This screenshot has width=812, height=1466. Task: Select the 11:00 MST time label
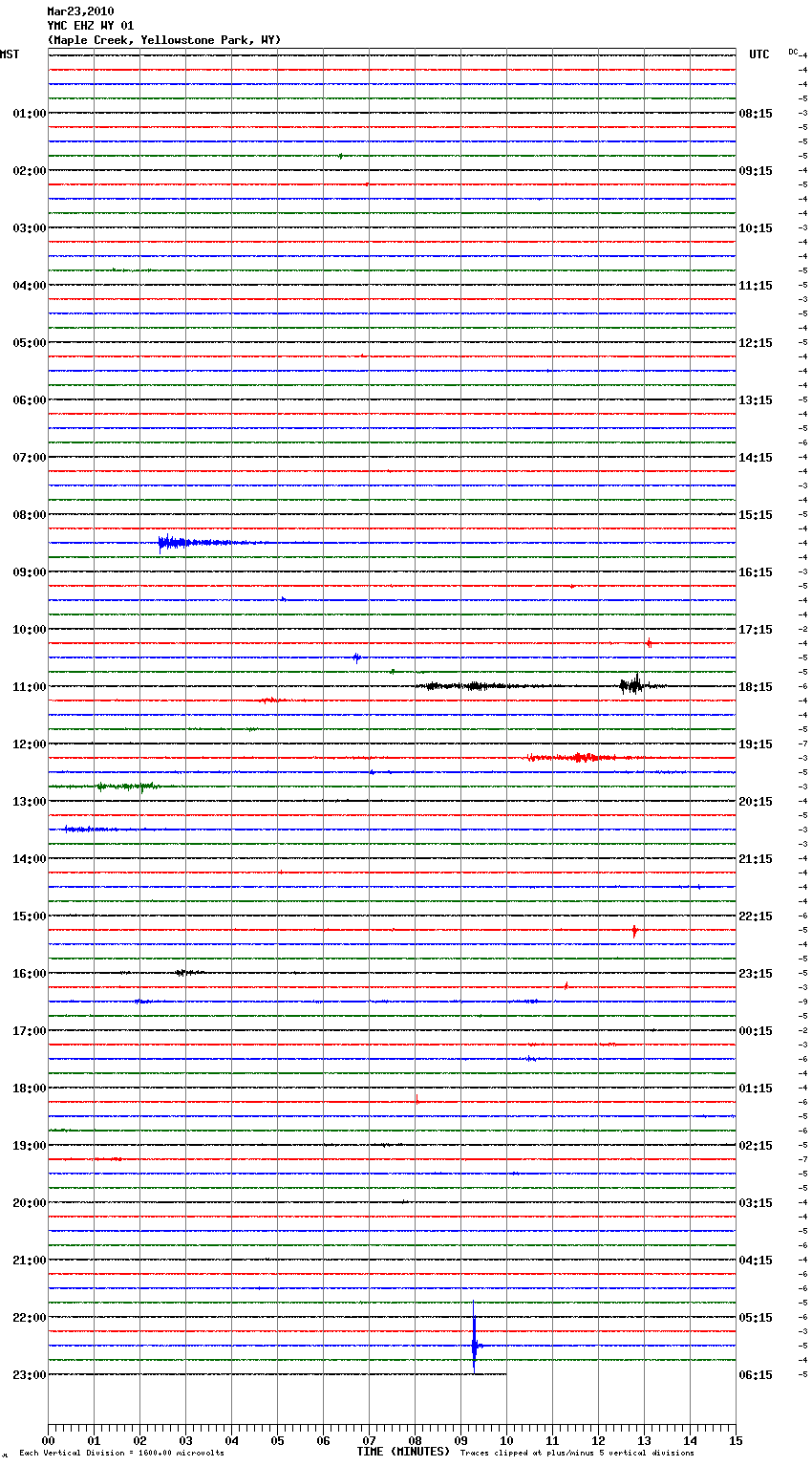[30, 687]
